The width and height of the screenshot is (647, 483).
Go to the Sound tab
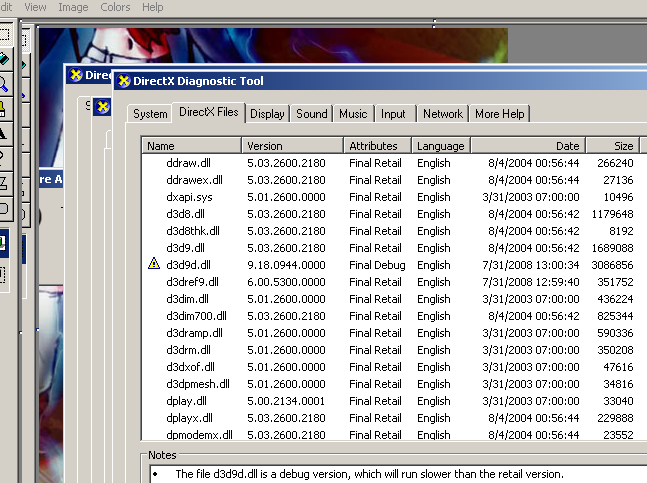point(311,114)
